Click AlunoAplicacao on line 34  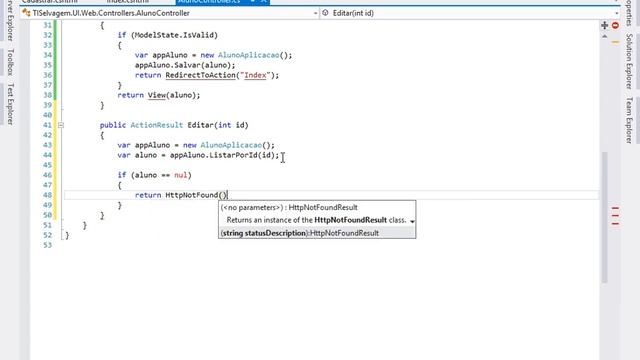coord(249,55)
